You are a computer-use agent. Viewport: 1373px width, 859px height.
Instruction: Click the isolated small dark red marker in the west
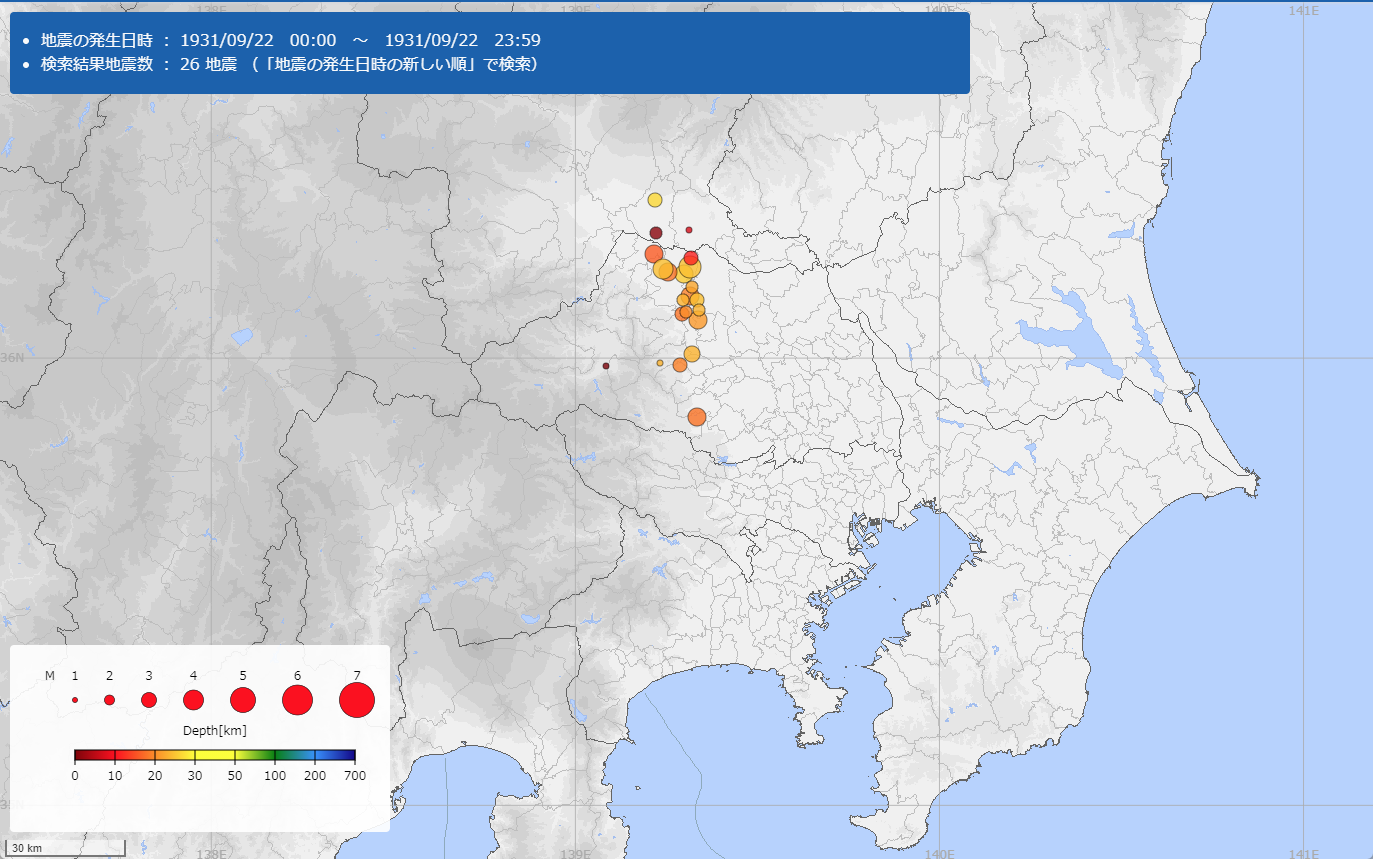(606, 366)
